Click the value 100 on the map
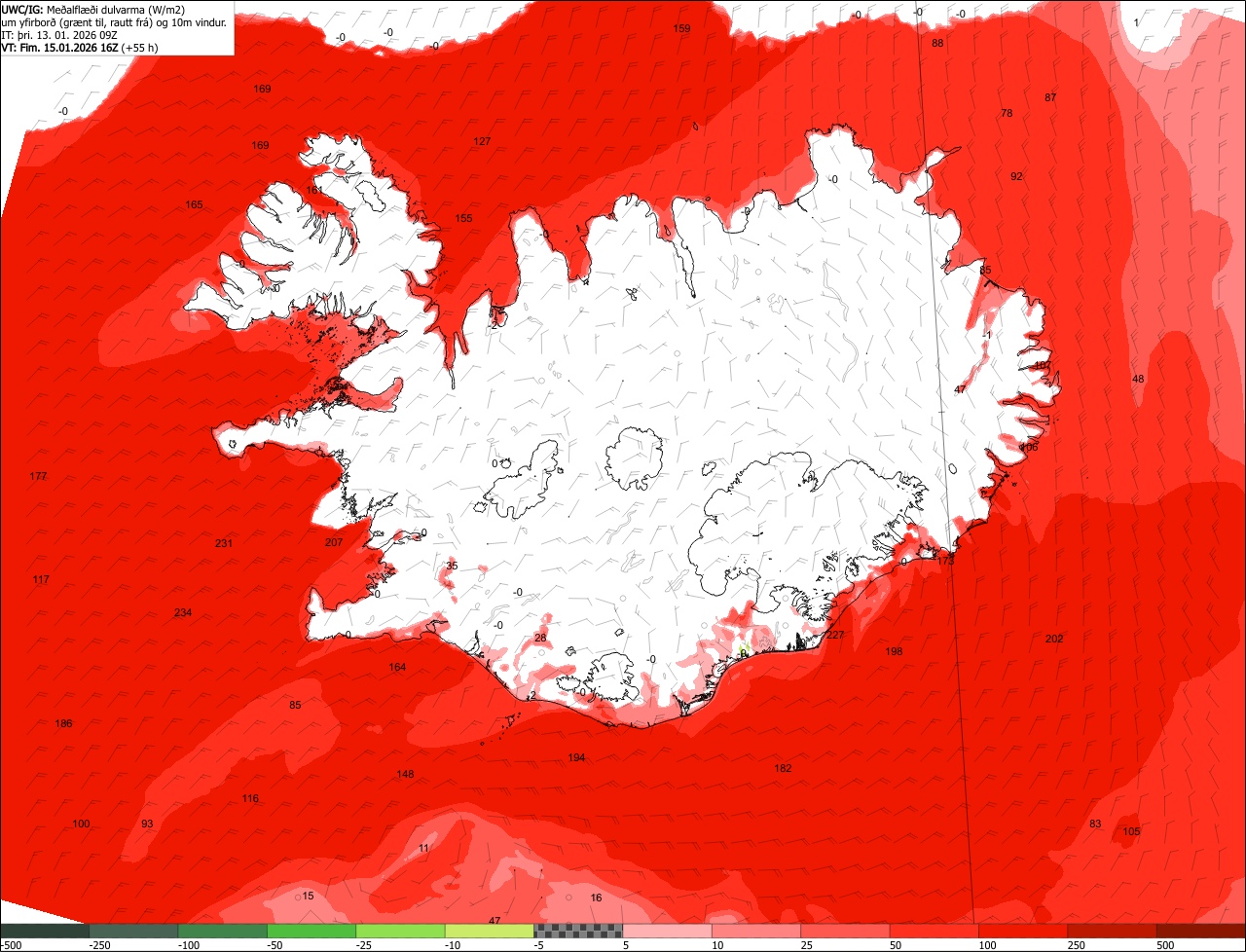1246x952 pixels. click(81, 824)
